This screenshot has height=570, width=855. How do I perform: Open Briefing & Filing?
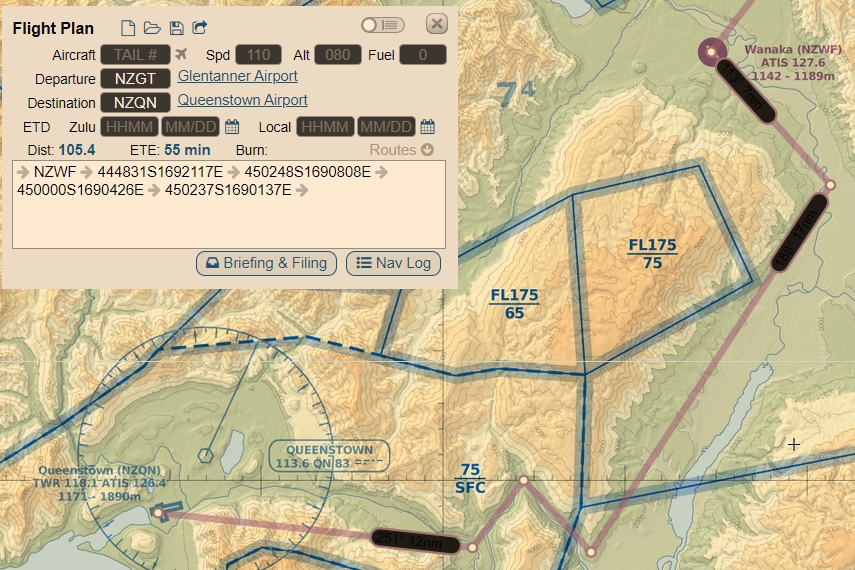coord(267,263)
